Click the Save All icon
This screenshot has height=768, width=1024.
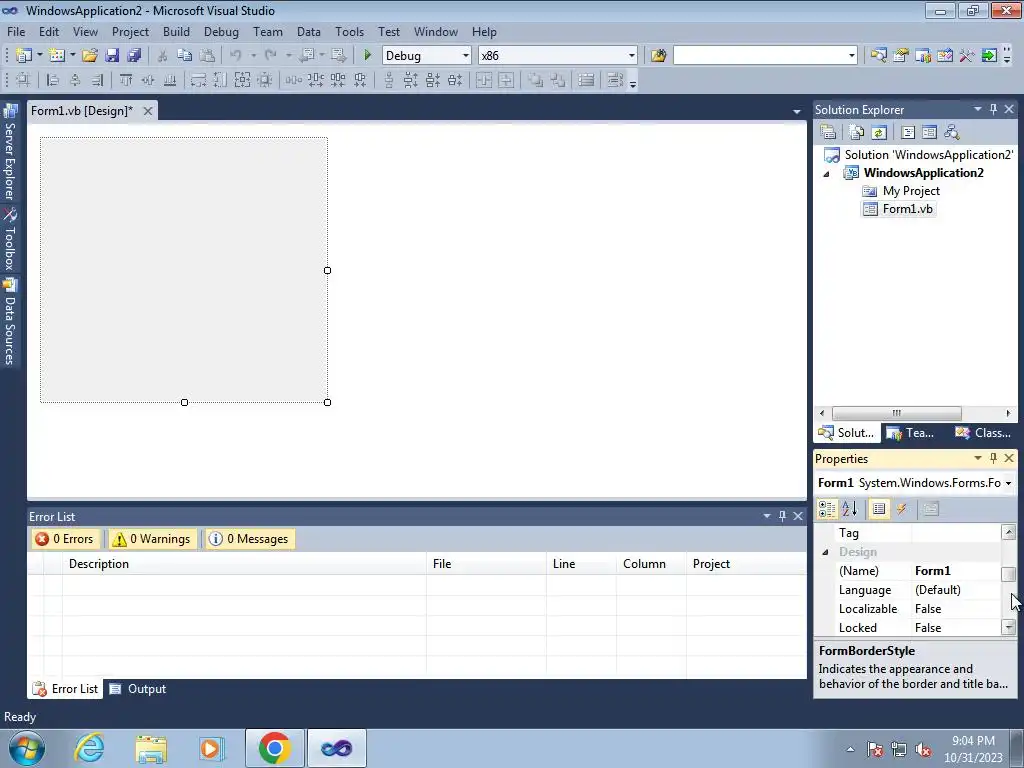coord(135,56)
